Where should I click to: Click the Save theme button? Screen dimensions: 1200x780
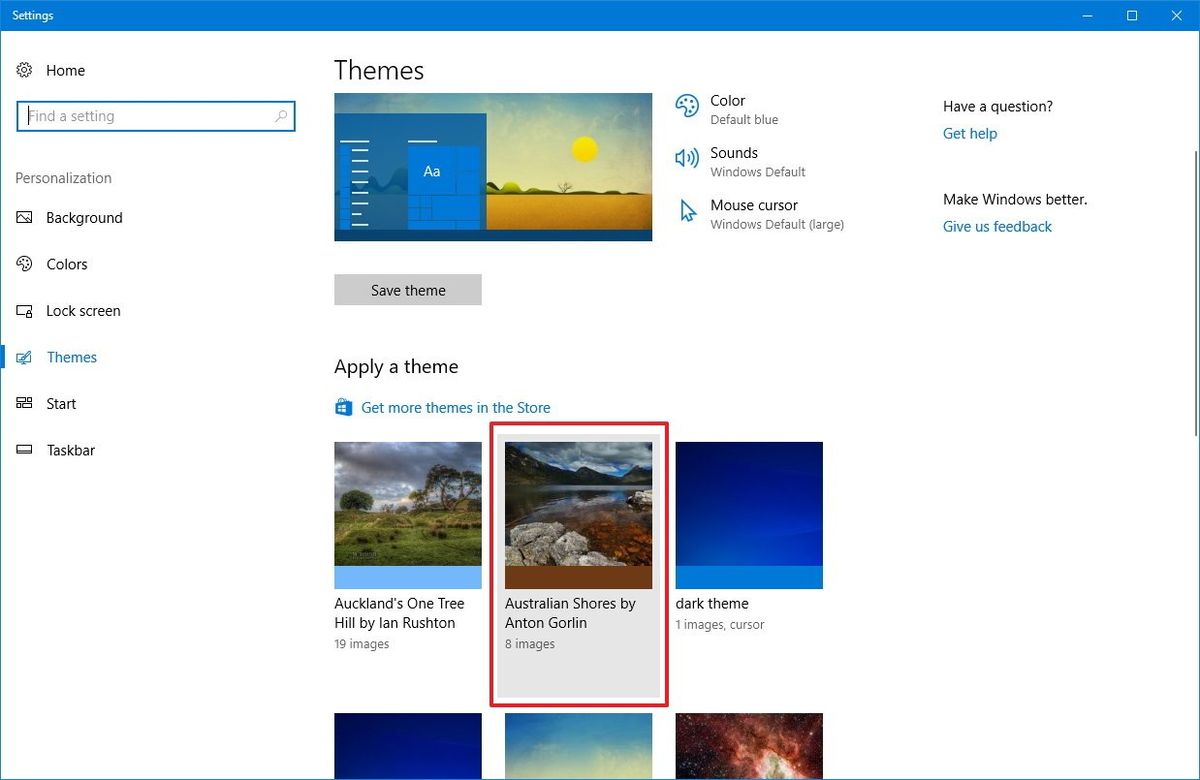point(407,289)
